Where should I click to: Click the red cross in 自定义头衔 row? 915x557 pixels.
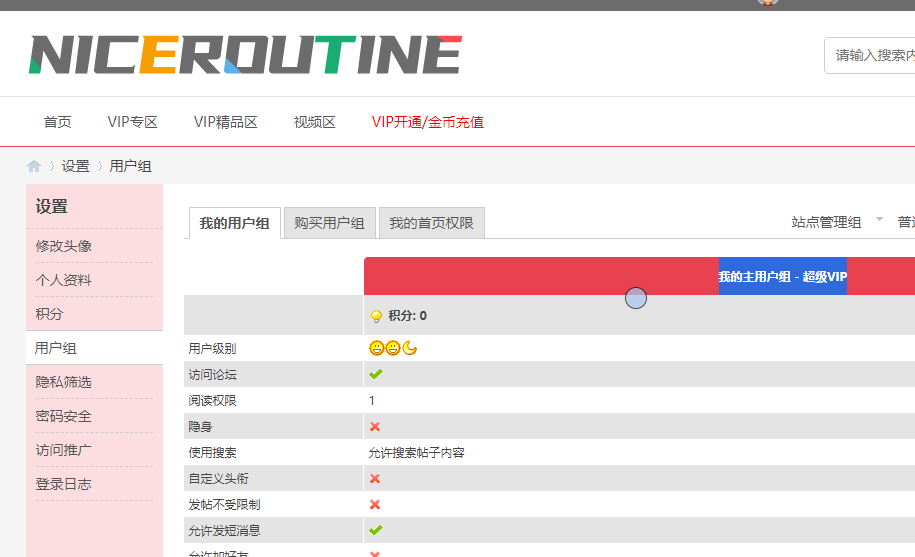click(x=375, y=478)
